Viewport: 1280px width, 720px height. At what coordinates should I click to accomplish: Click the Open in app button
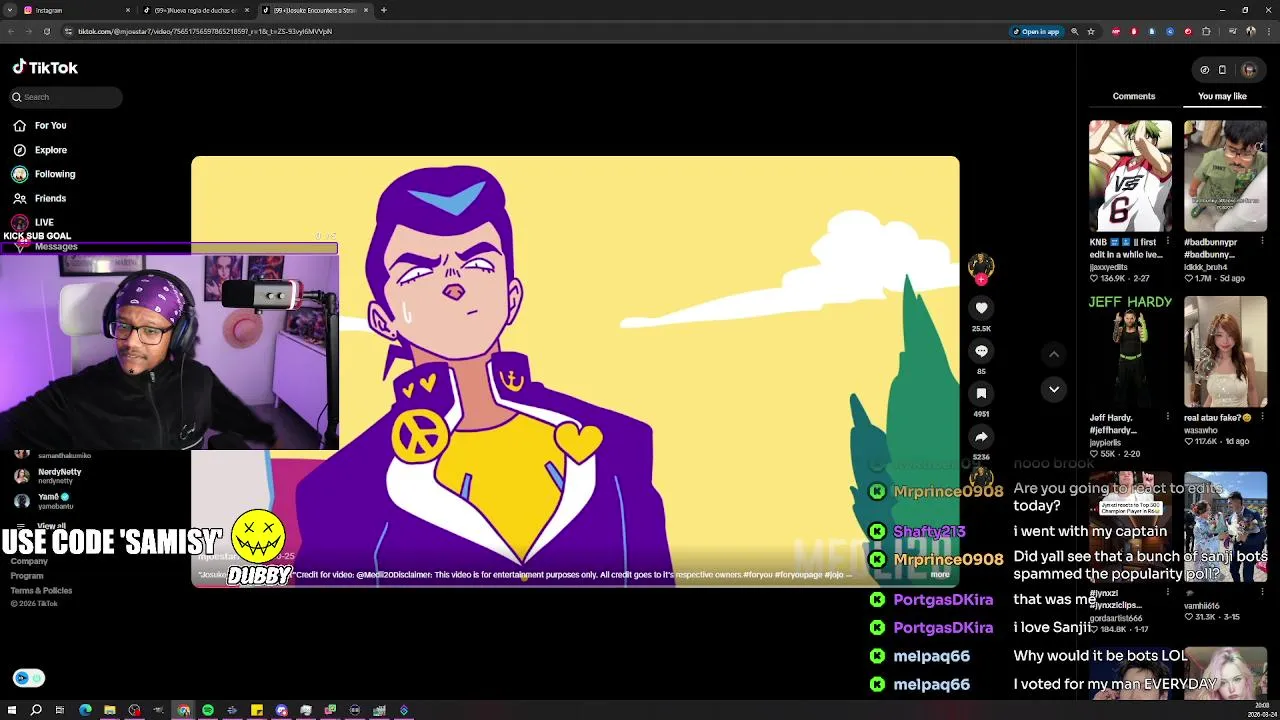(x=1035, y=31)
